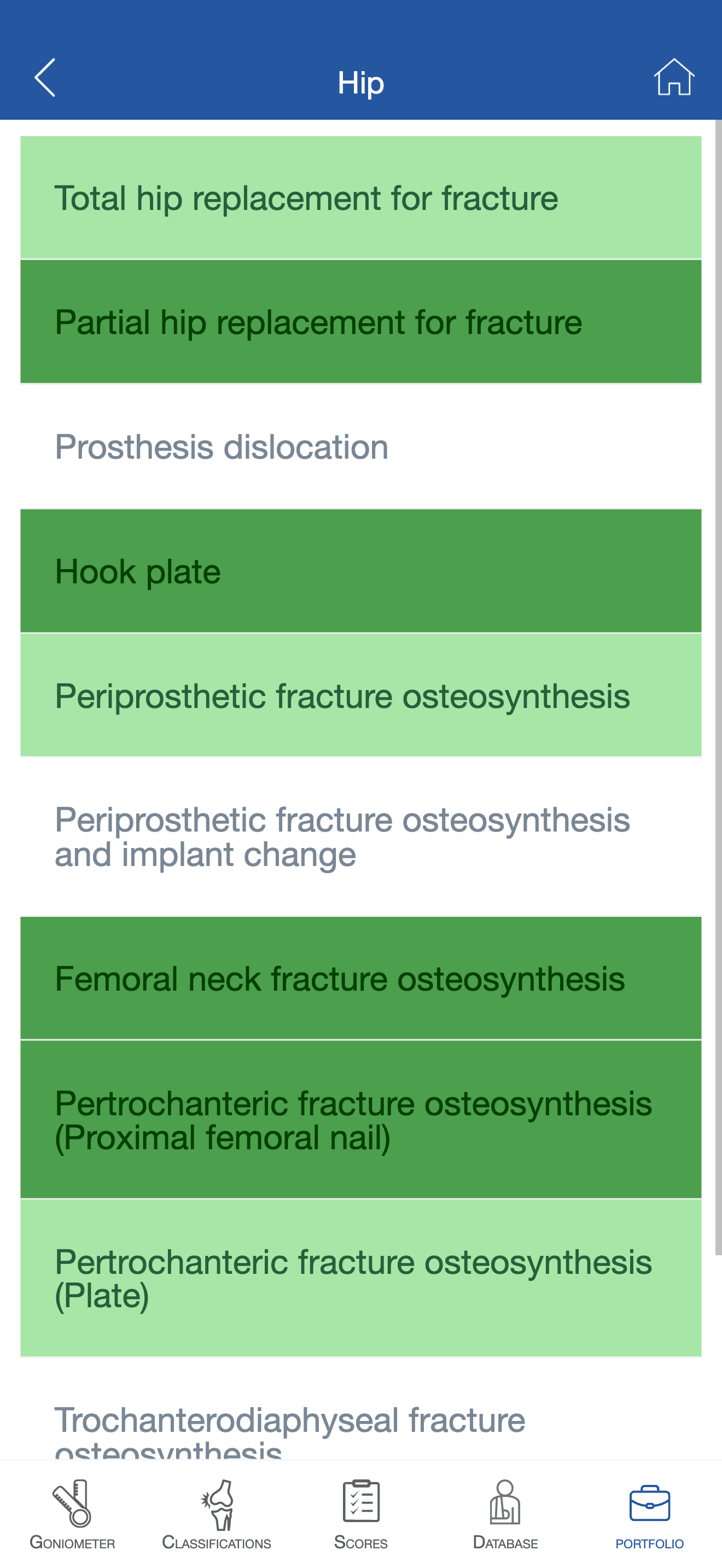Click the vertical scrollbar on right edge

[718, 688]
